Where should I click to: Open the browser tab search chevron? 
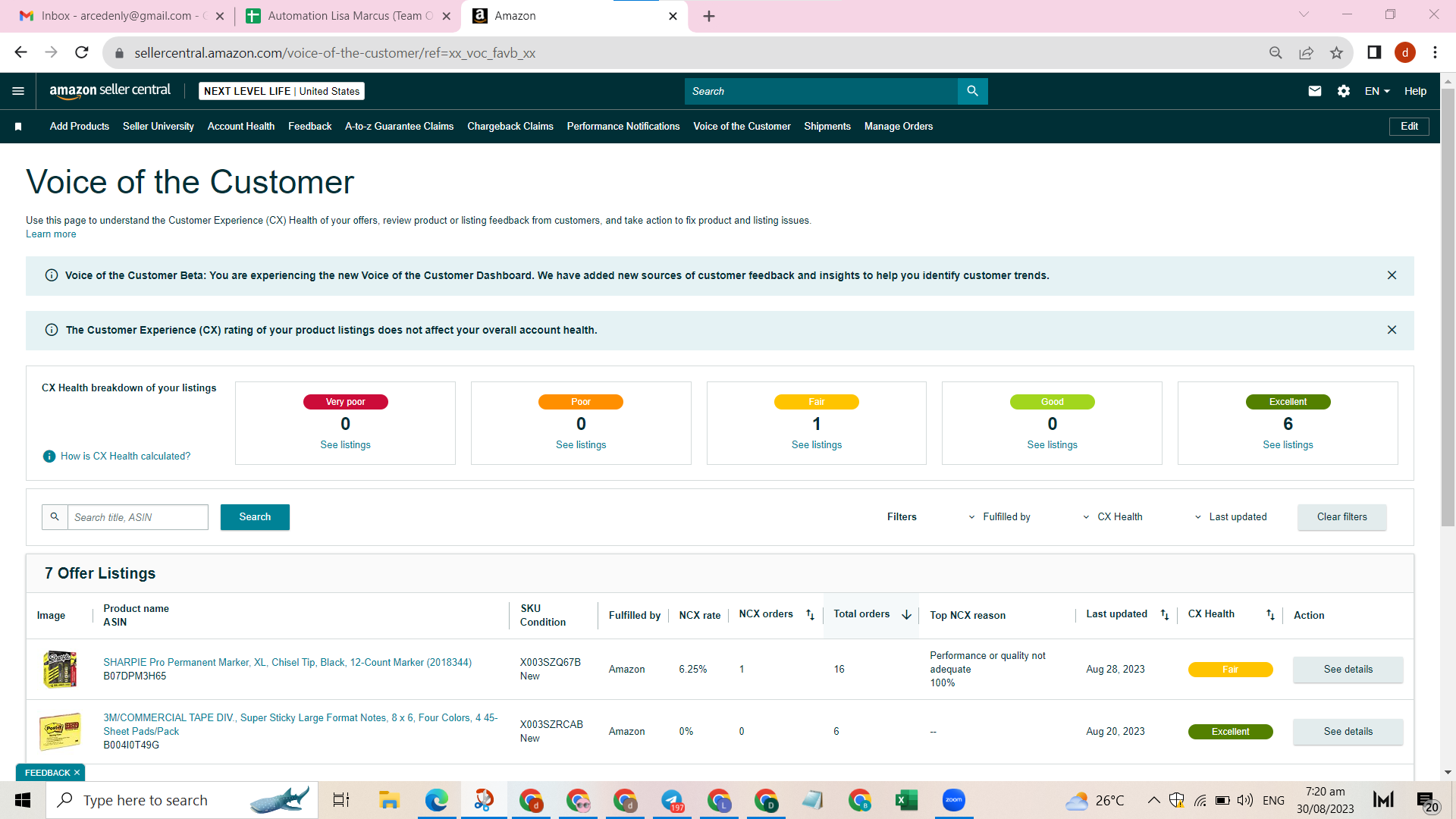coord(1304,14)
